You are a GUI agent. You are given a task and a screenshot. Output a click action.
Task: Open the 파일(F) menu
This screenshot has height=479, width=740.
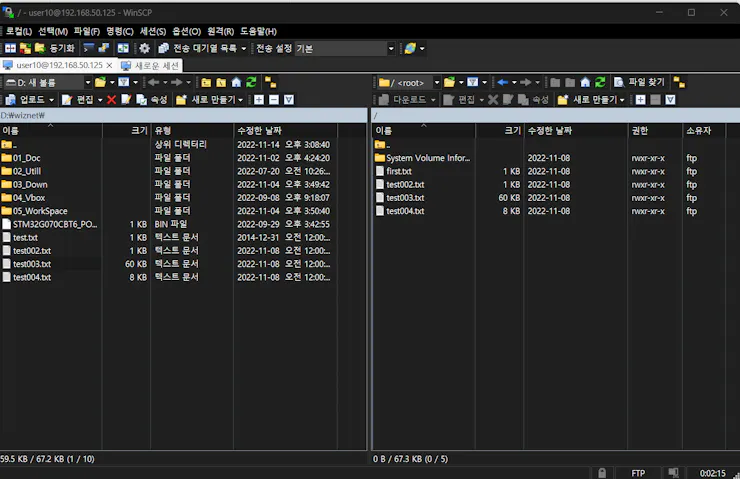87,31
